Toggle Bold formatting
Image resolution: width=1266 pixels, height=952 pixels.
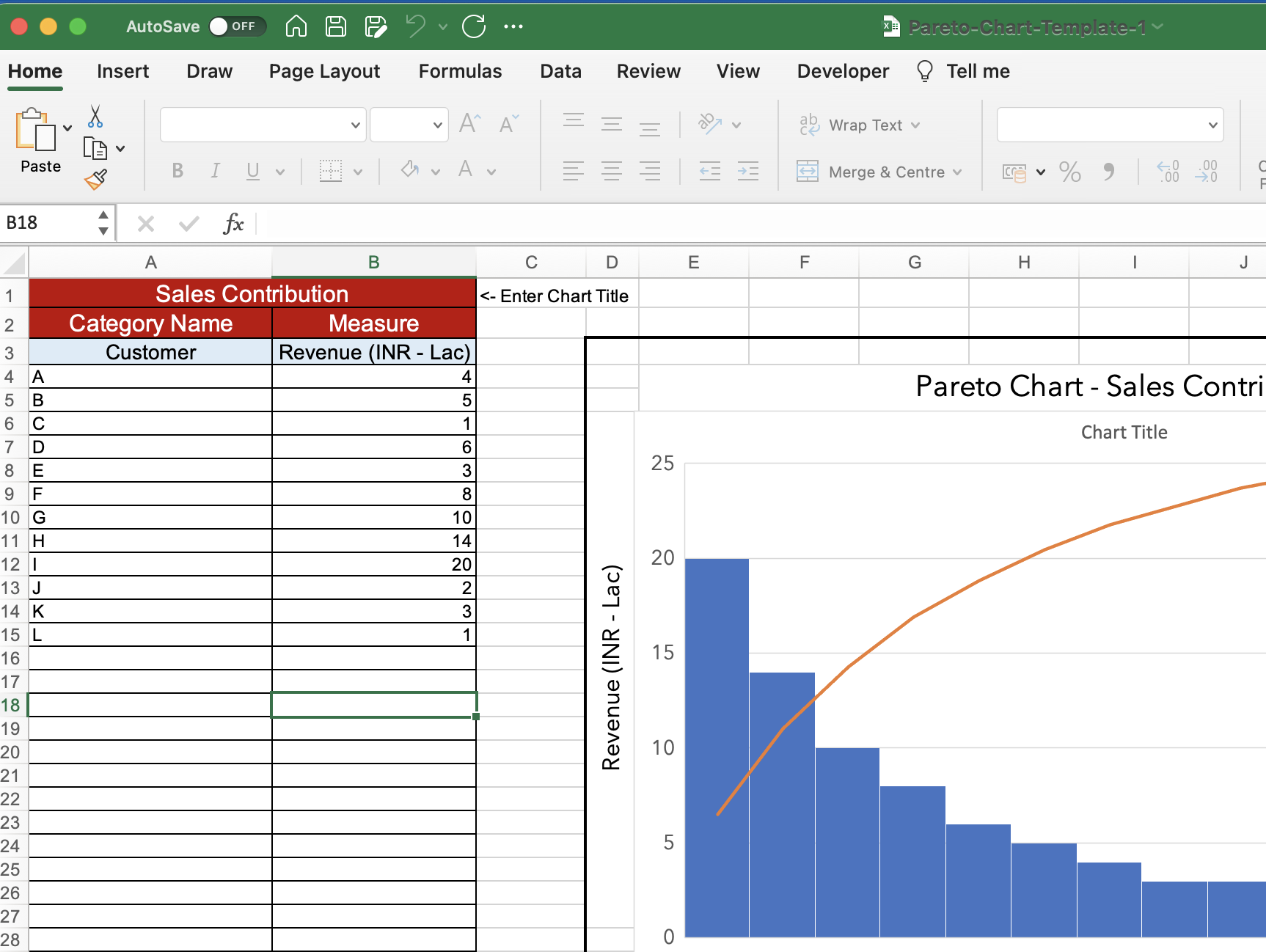pos(178,172)
